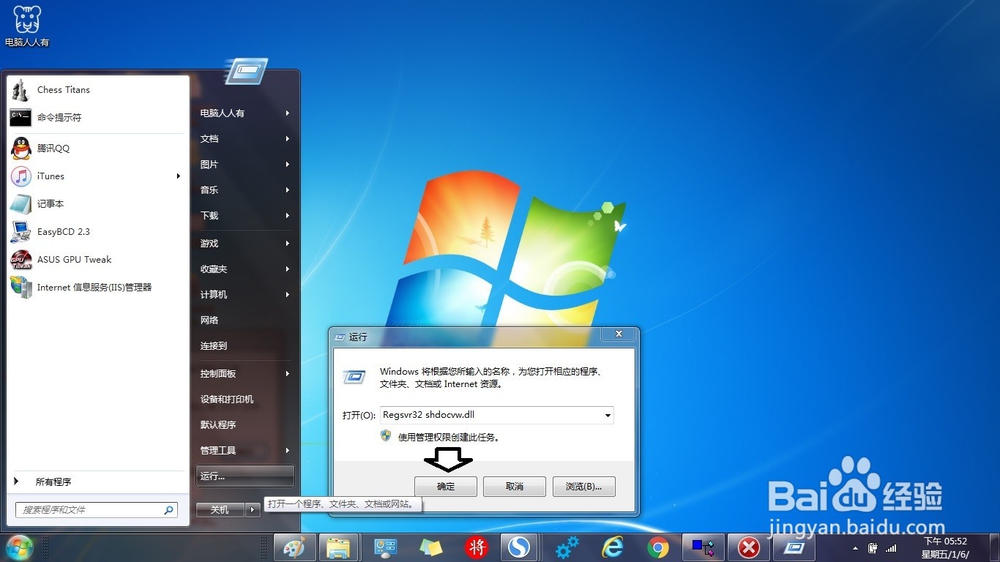Open Windows Explorer on the taskbar
This screenshot has height=562, width=1000.
click(x=338, y=548)
